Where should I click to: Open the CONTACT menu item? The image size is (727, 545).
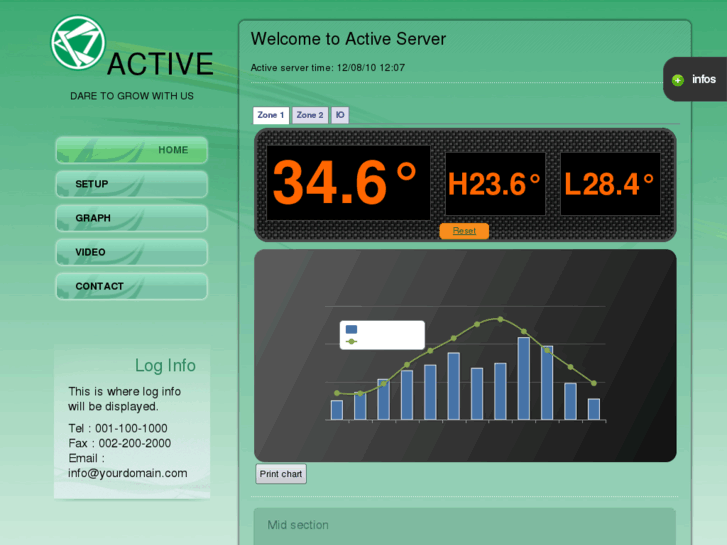pos(132,286)
